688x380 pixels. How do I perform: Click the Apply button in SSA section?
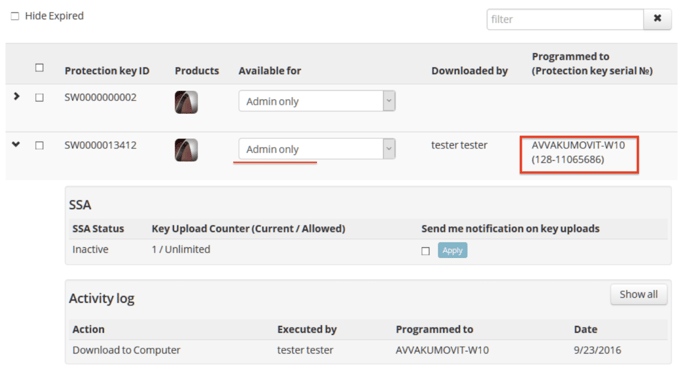[452, 250]
